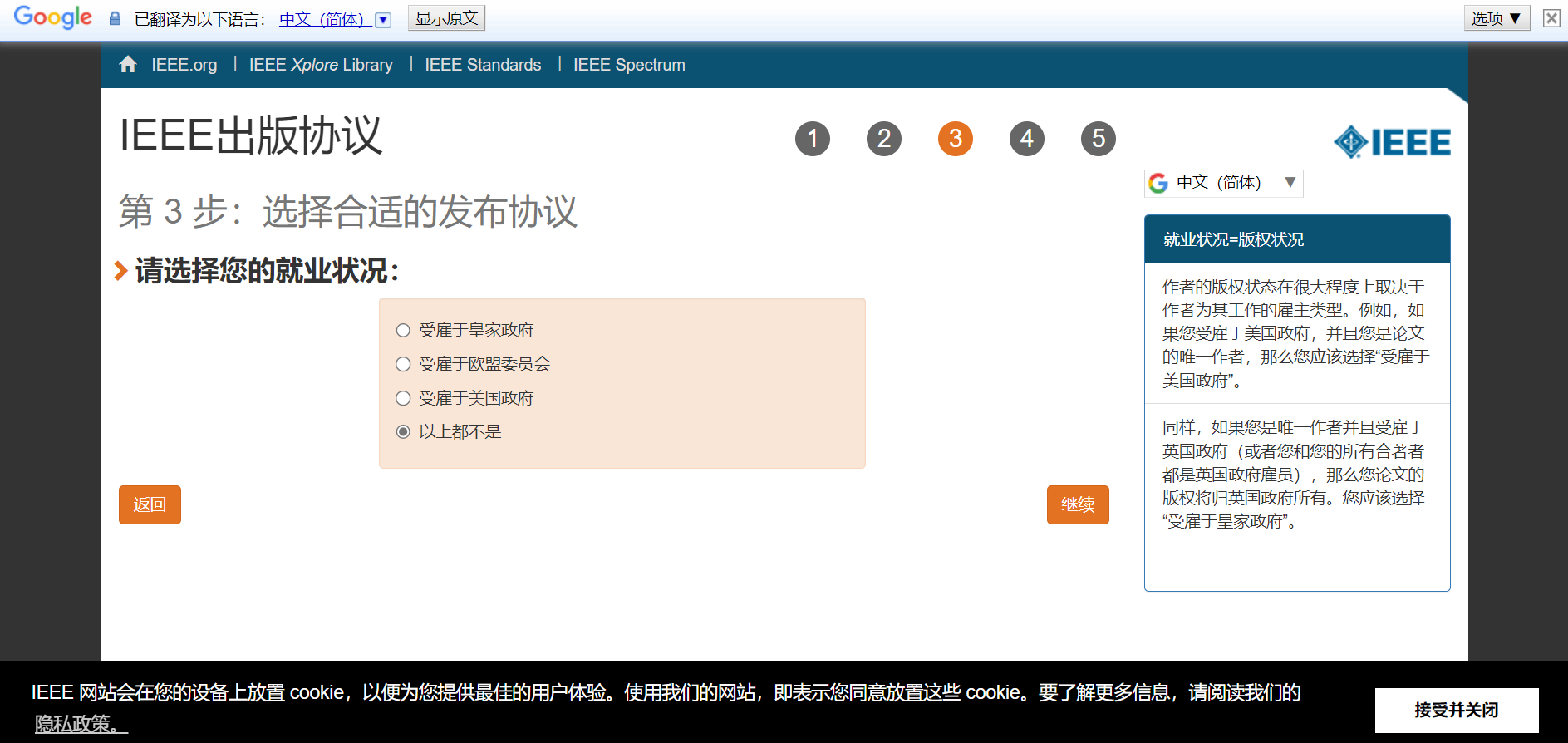Click Google G icon in page translate widget

[1158, 183]
